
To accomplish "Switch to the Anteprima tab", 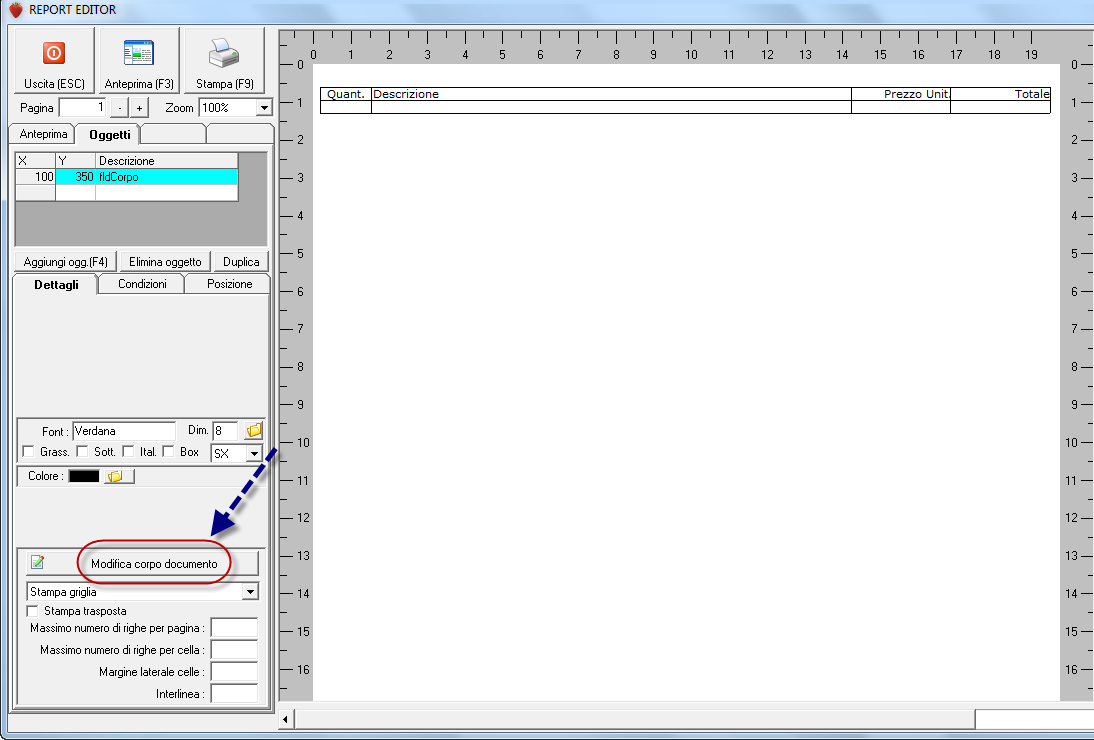I will (43, 134).
